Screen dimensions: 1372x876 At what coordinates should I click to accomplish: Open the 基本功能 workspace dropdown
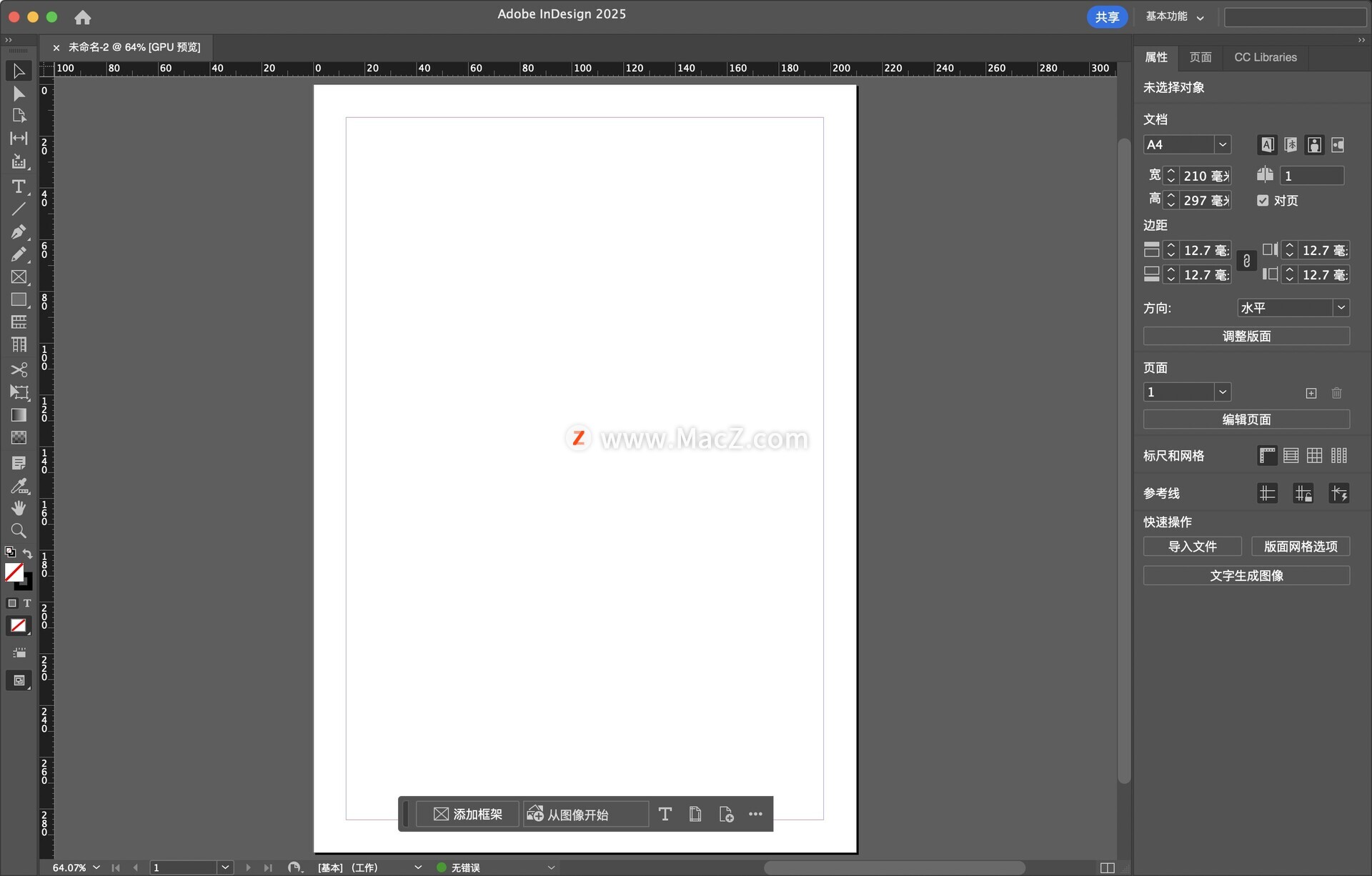(1175, 16)
